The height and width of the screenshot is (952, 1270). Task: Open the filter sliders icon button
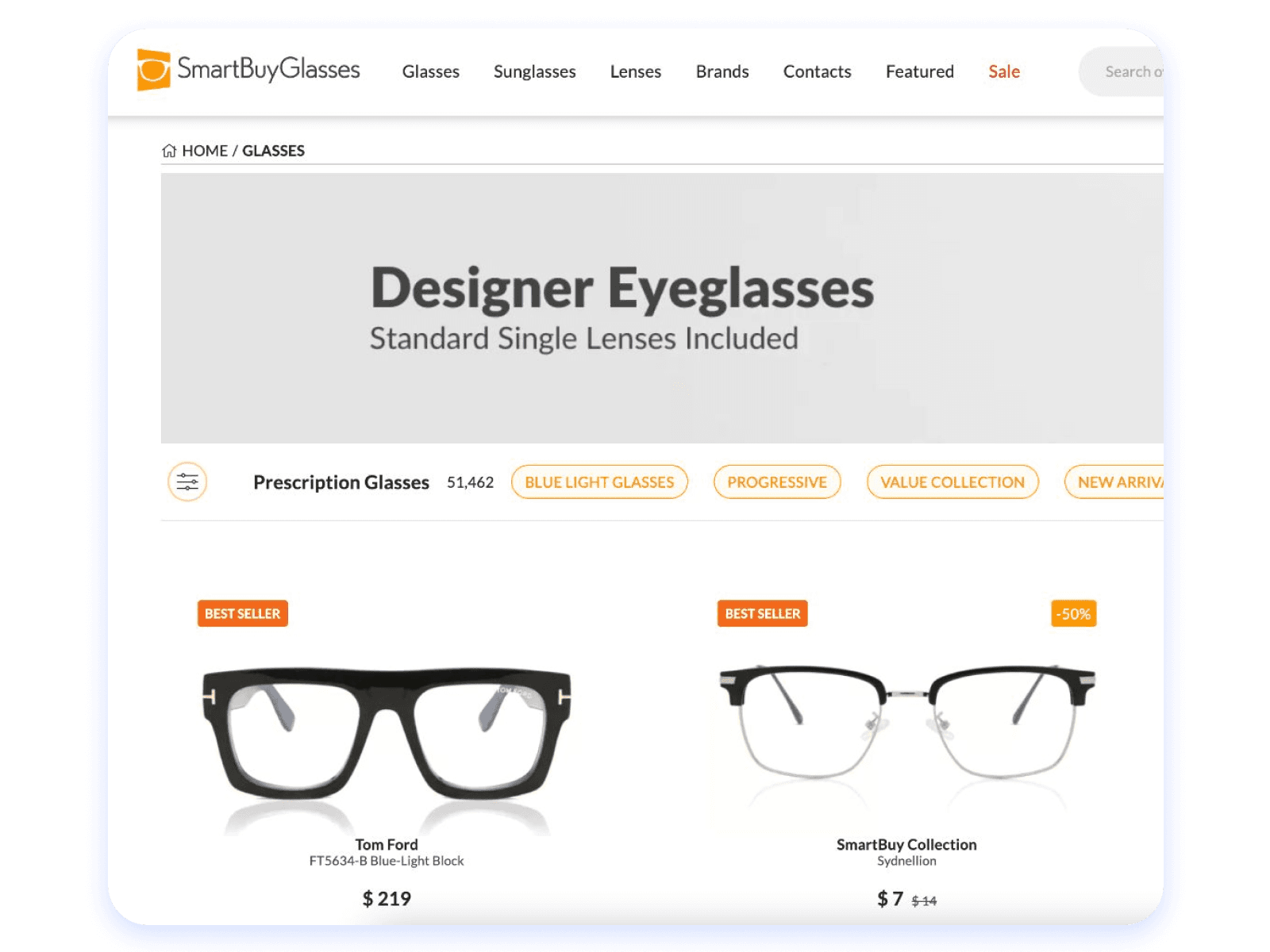[x=187, y=482]
